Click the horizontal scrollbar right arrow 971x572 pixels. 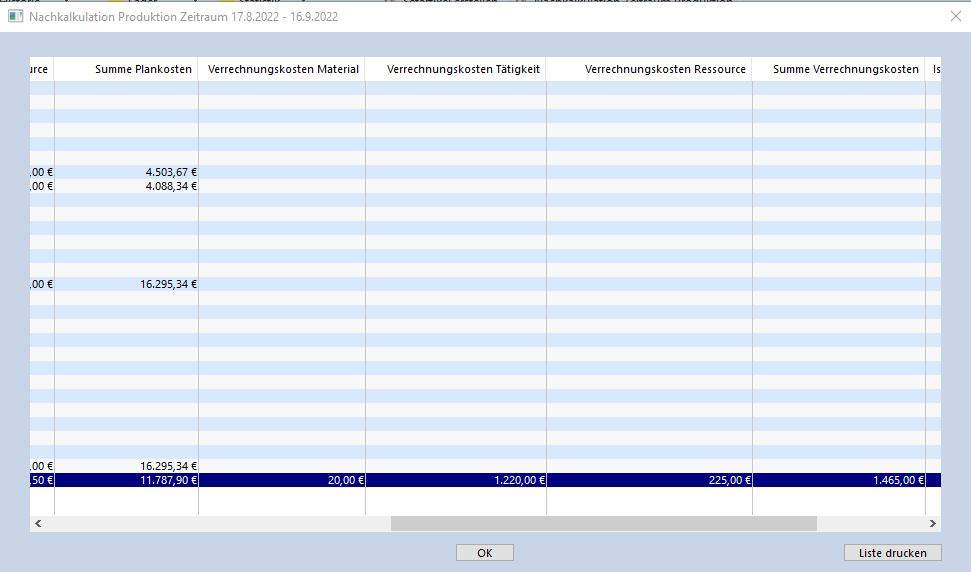(932, 523)
